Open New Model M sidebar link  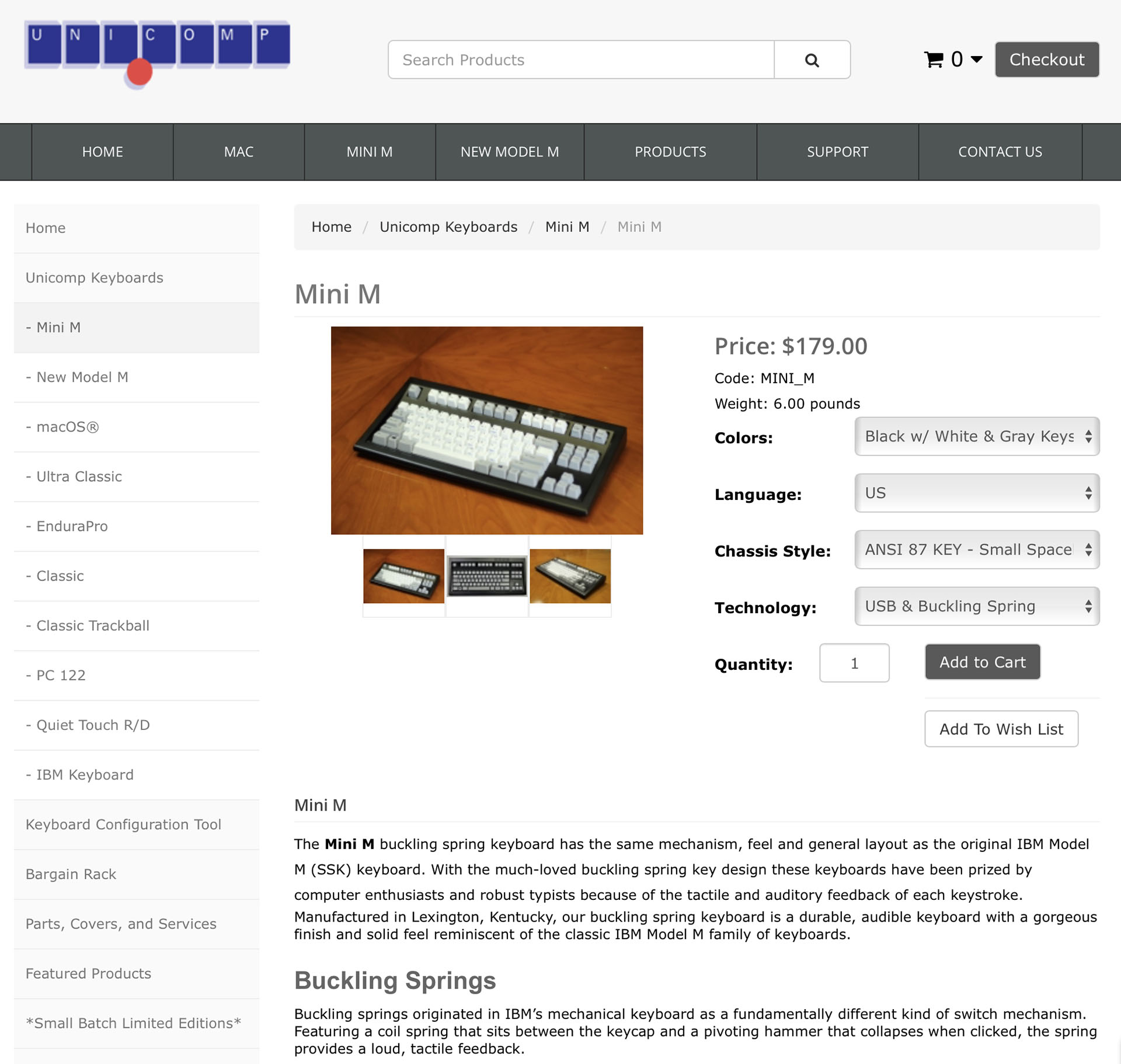(137, 377)
